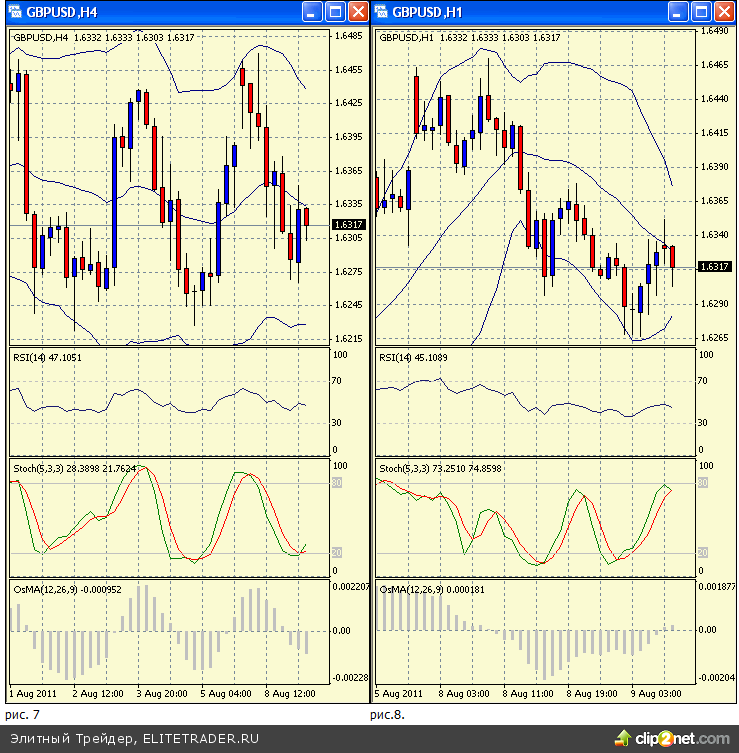The width and height of the screenshot is (739, 753).
Task: Select the Stoch(5,3,3) indicator label on H1
Action: click(441, 467)
